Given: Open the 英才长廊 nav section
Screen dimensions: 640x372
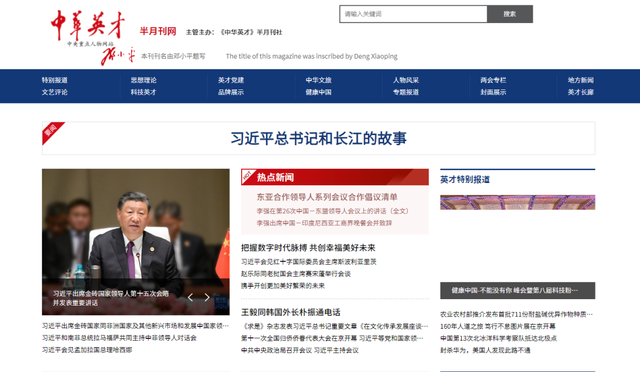Looking at the screenshot, I should [x=581, y=92].
